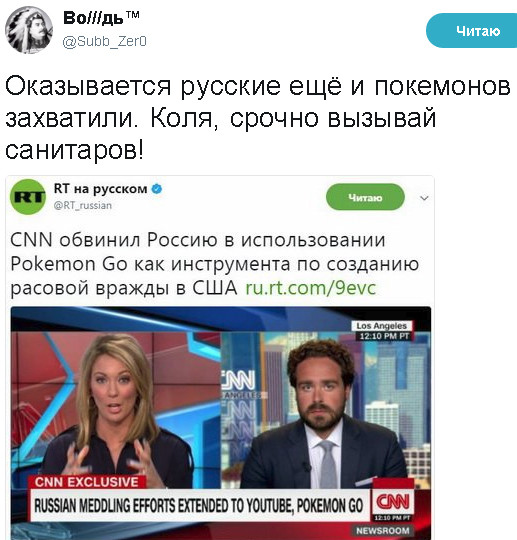The image size is (517, 540).
Task: Click the NEWSROOM label in the image
Action: tap(382, 531)
